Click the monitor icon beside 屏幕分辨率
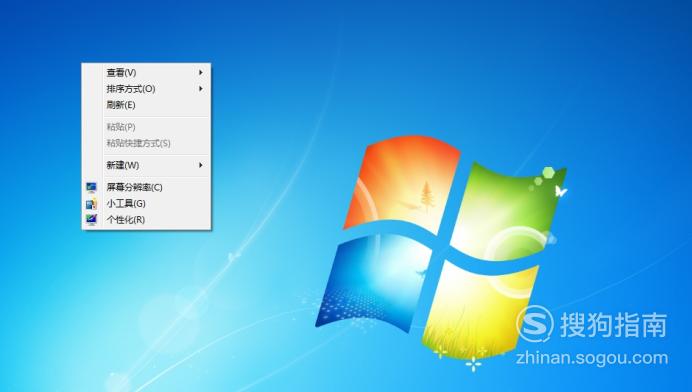Viewport: 692px width, 392px height. point(91,188)
